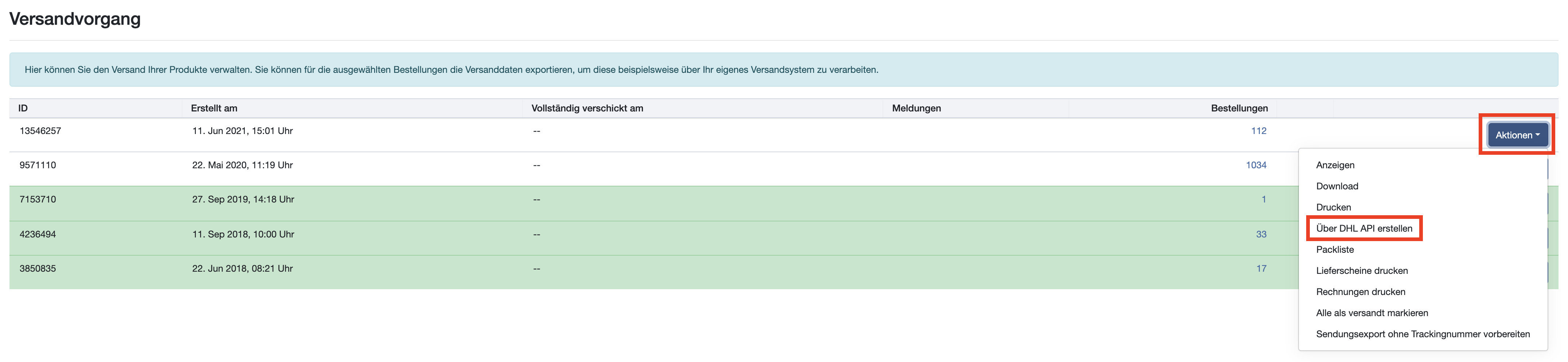Select Anzeigen from the actions menu
Screen dimensions: 1568x362
(1335, 165)
